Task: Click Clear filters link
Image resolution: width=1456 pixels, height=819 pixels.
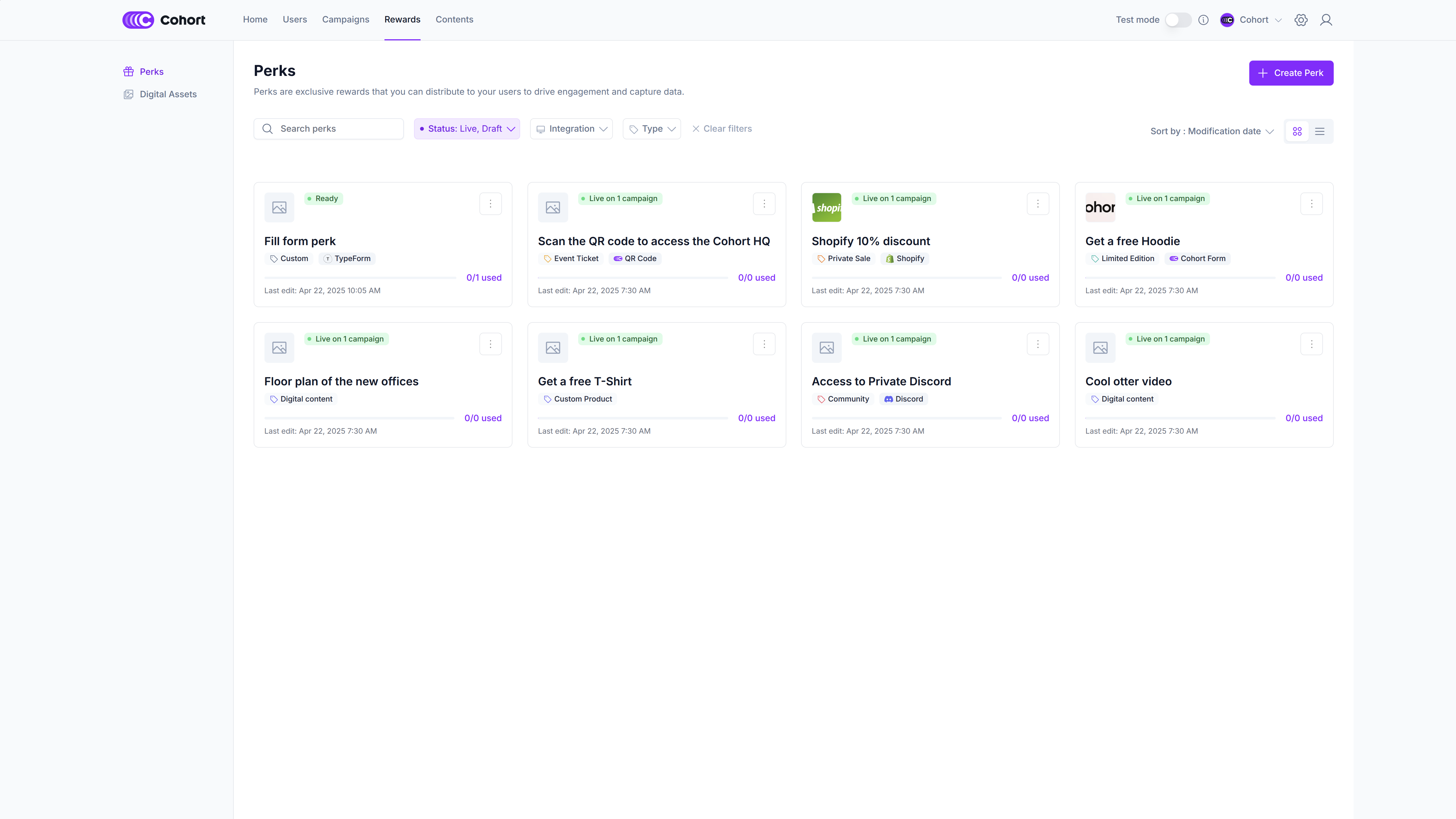Action: (x=722, y=129)
